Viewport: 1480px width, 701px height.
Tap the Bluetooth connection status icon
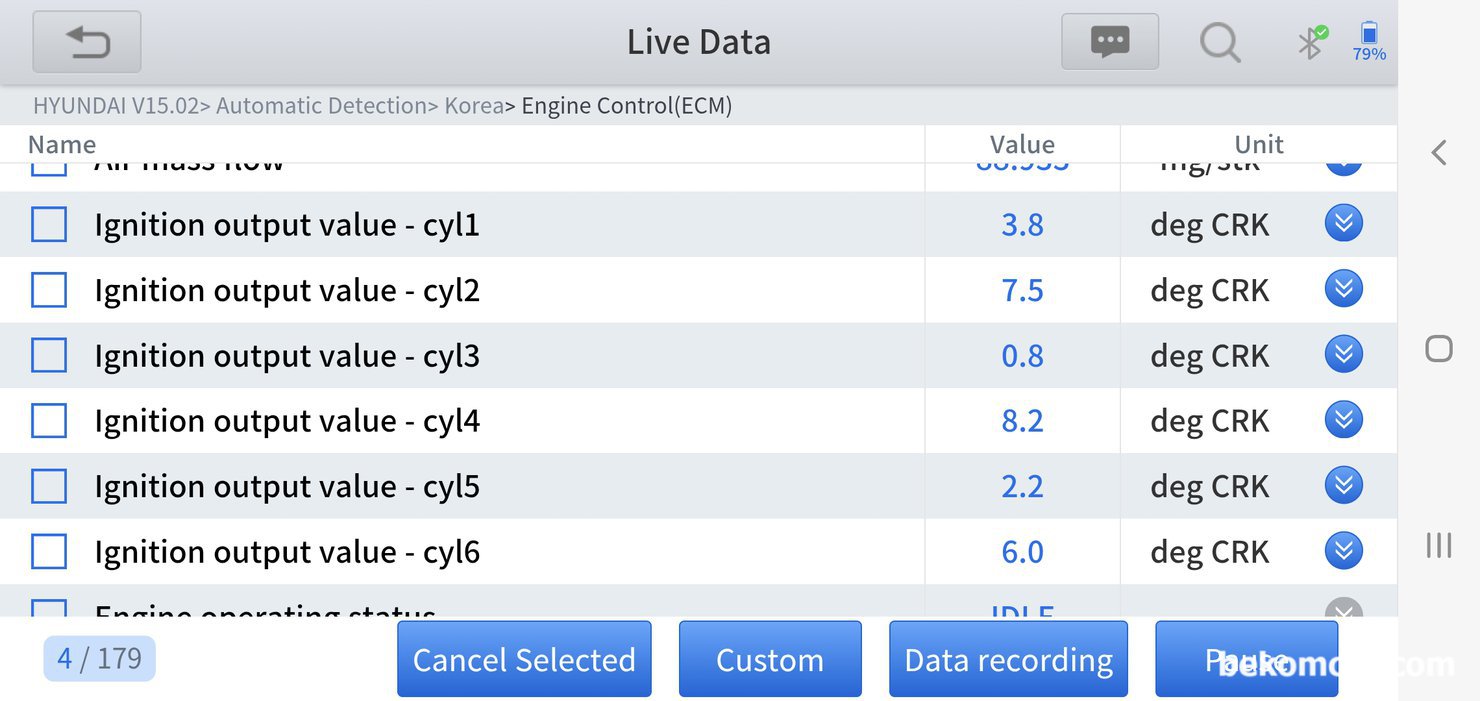tap(1311, 43)
